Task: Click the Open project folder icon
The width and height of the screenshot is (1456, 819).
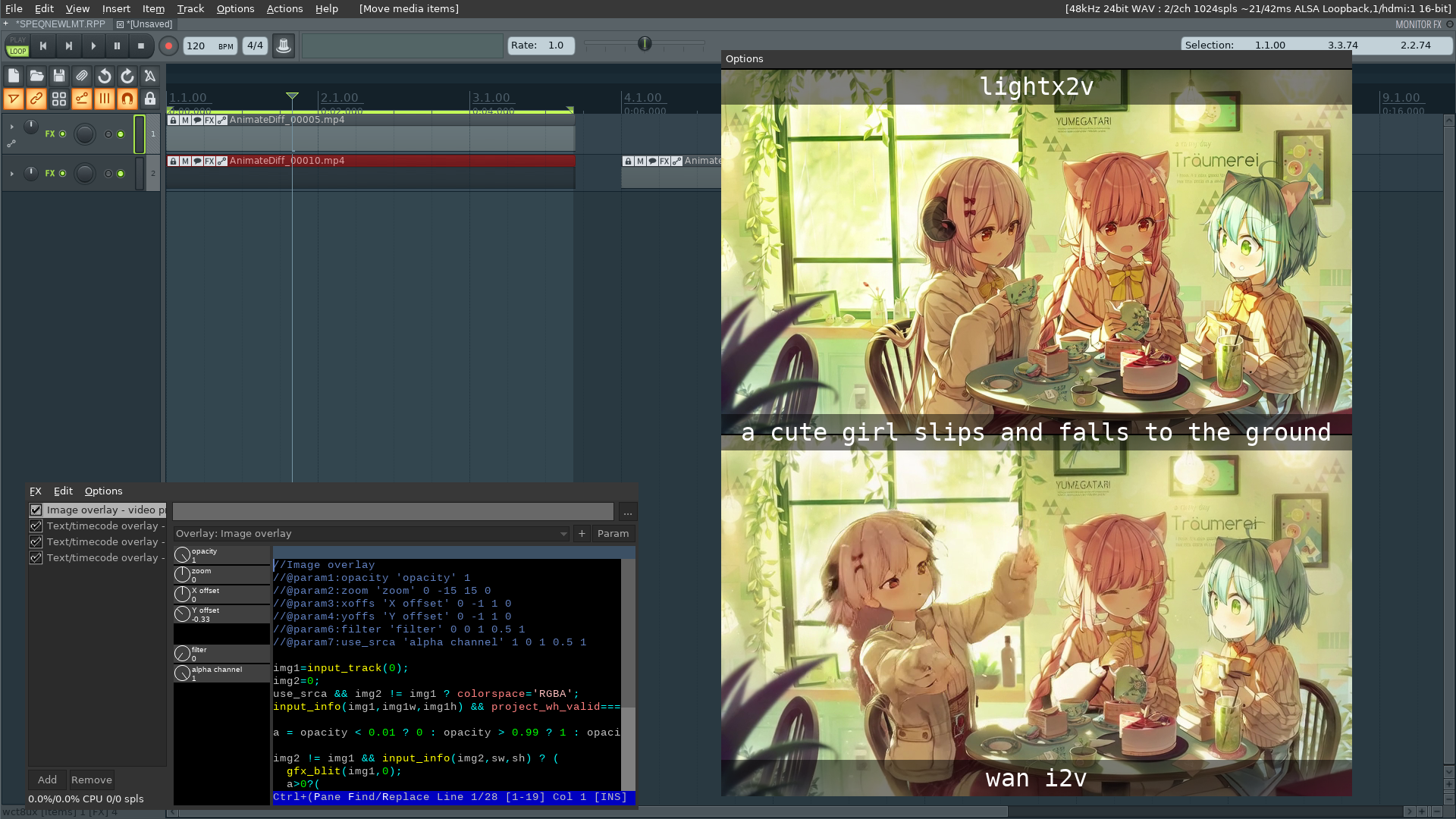Action: tap(36, 76)
